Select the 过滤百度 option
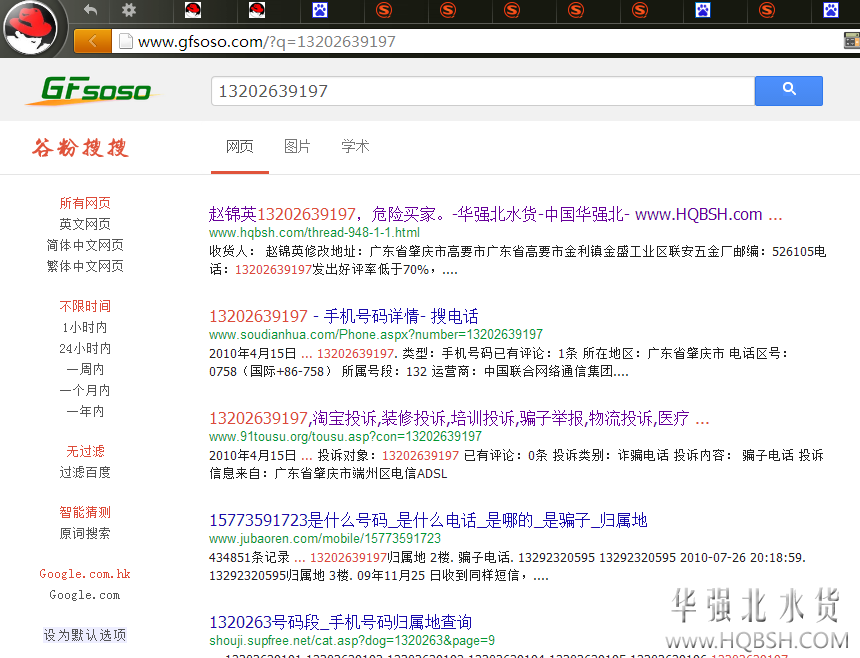This screenshot has height=658, width=860. tap(85, 472)
